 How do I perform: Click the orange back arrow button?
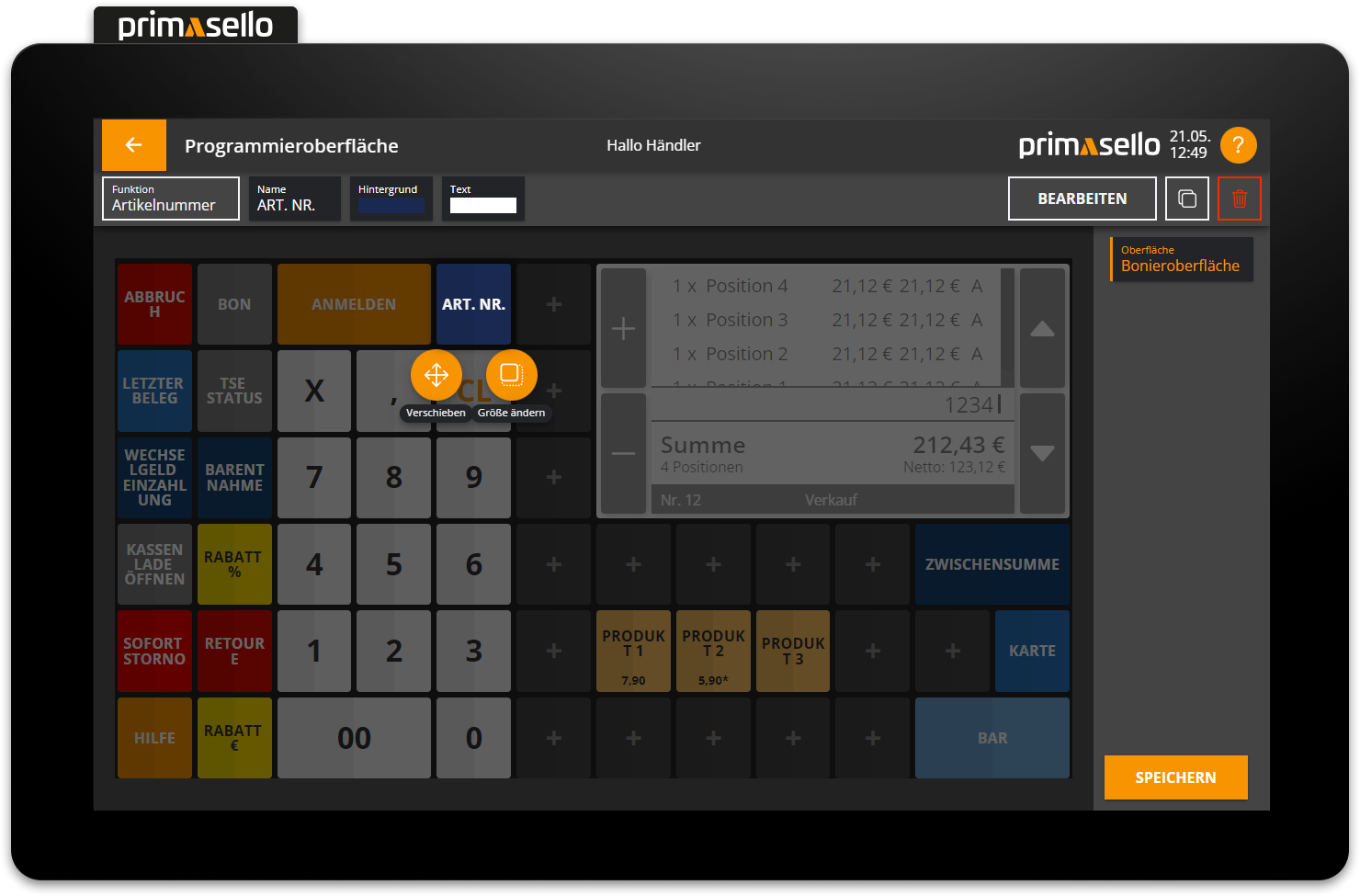pos(134,145)
